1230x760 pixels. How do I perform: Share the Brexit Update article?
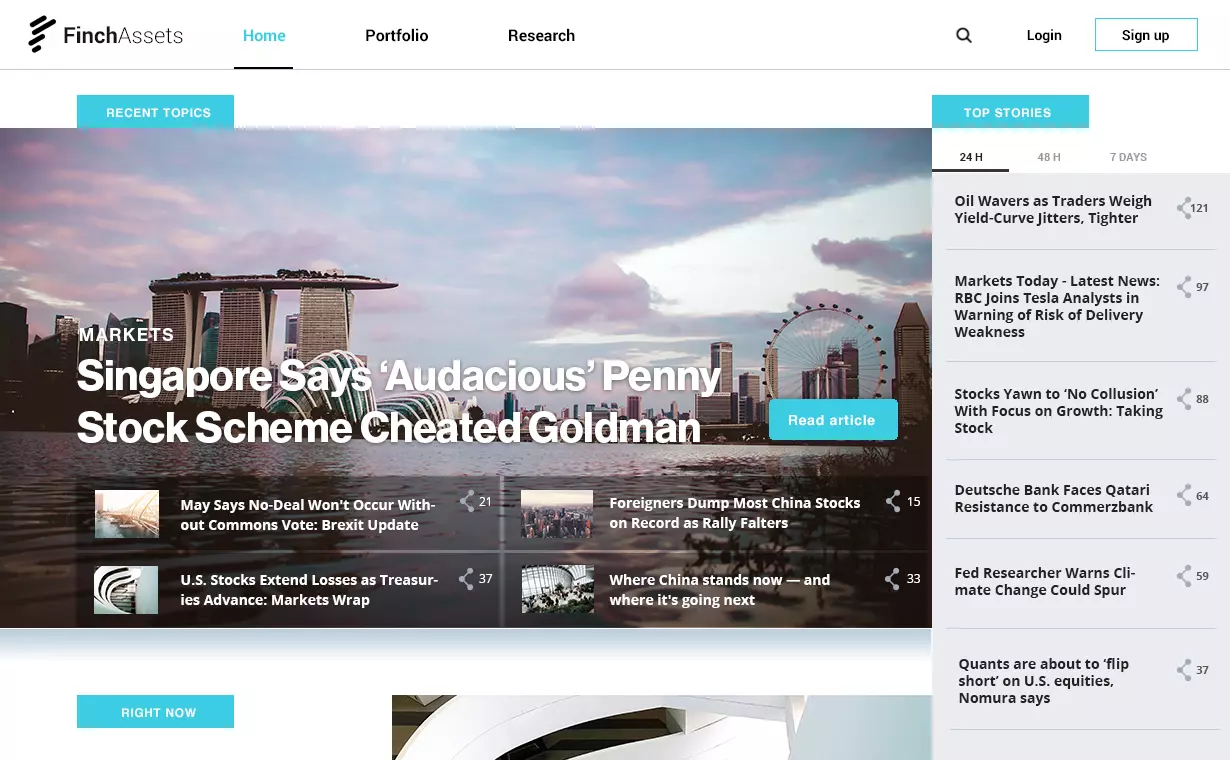coord(467,501)
